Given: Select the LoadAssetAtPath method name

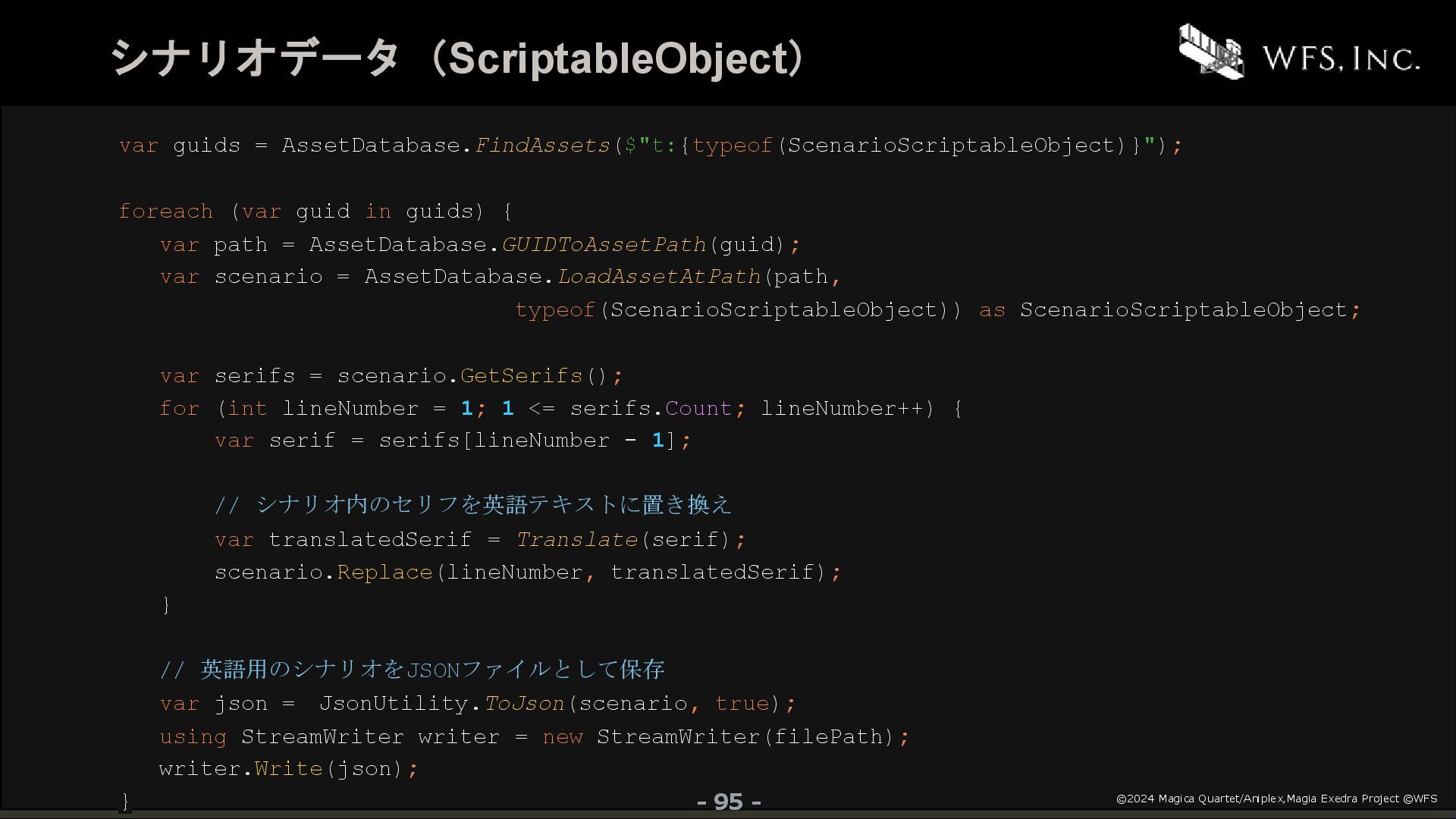Looking at the screenshot, I should 659,276.
